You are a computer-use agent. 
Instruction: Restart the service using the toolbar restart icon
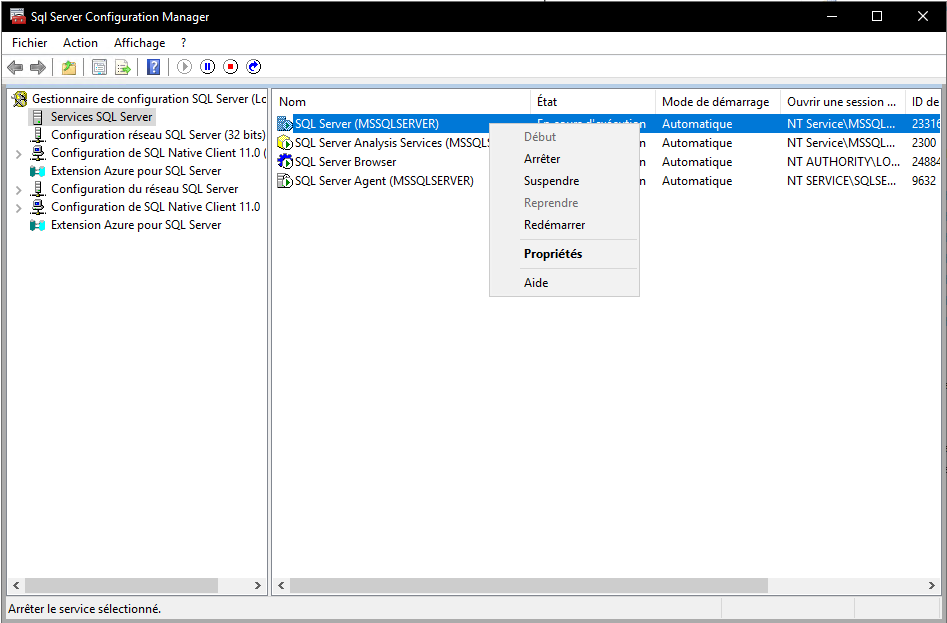pyautogui.click(x=254, y=67)
